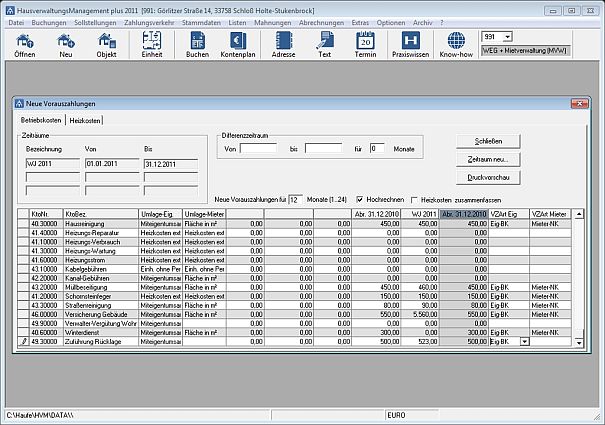Select the Winterdienst row
This screenshot has height=425, width=605.
(295, 332)
